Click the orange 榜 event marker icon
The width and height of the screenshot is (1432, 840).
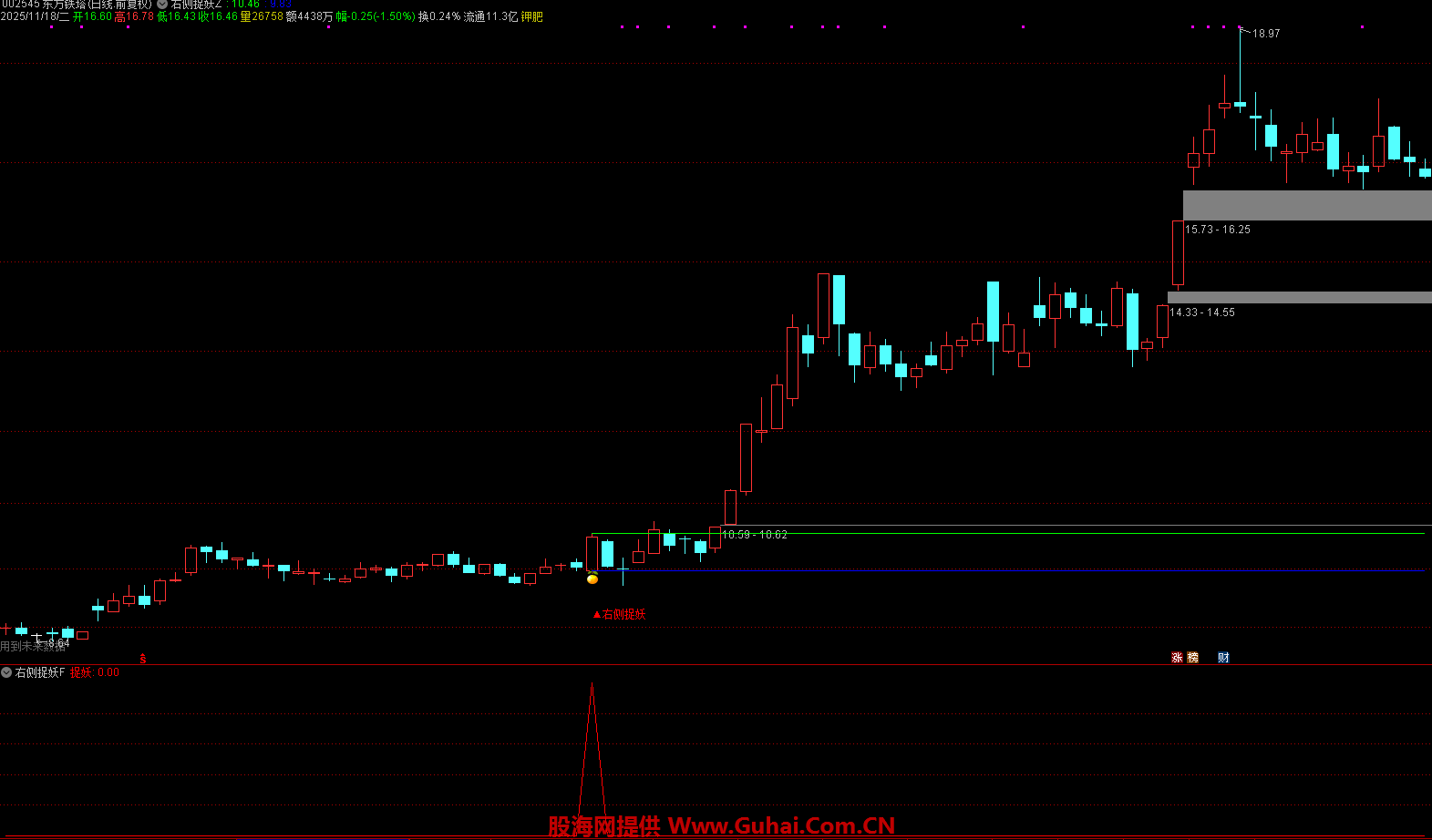pyautogui.click(x=1192, y=657)
